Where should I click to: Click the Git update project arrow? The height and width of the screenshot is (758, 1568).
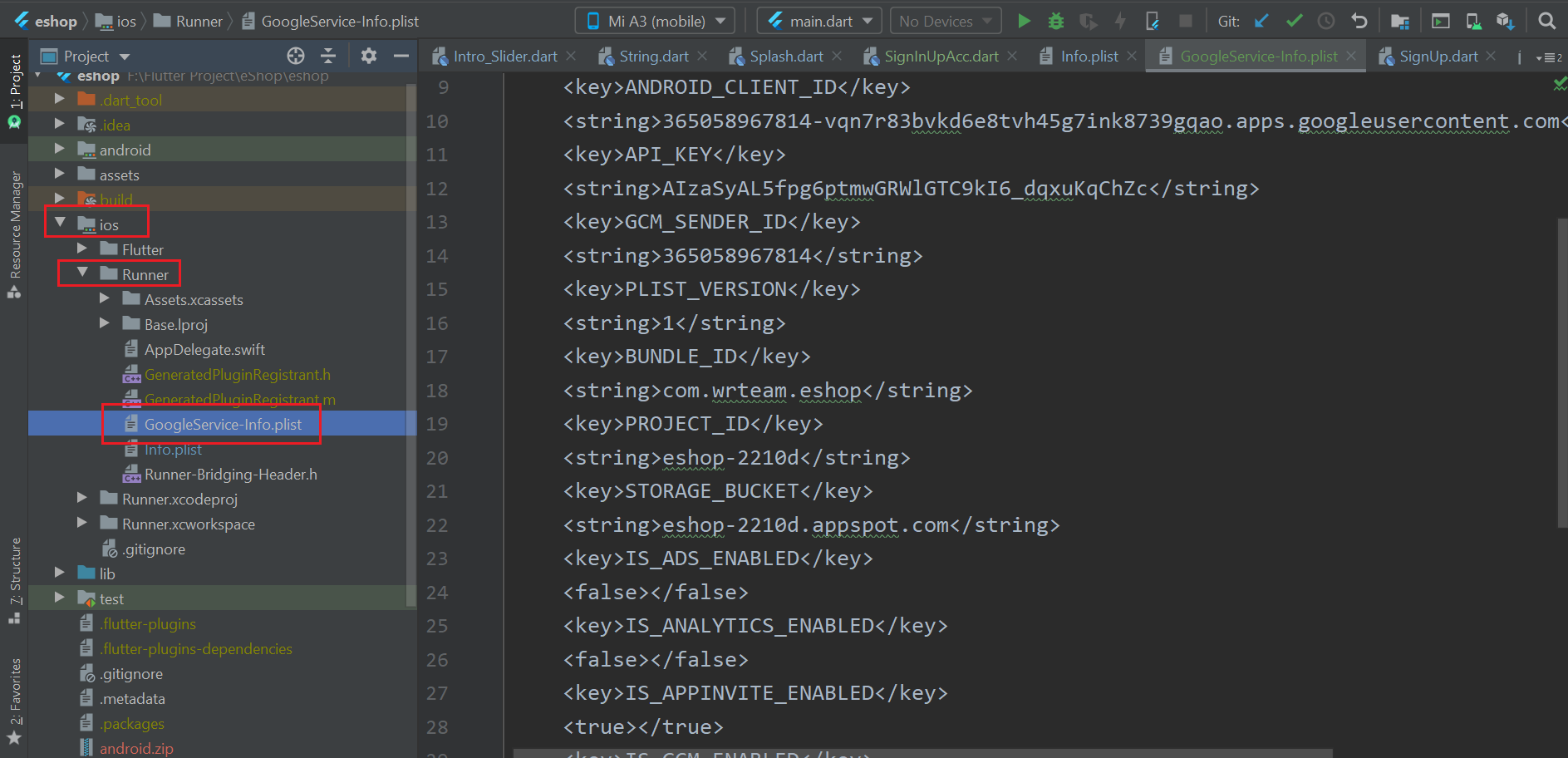click(1261, 21)
